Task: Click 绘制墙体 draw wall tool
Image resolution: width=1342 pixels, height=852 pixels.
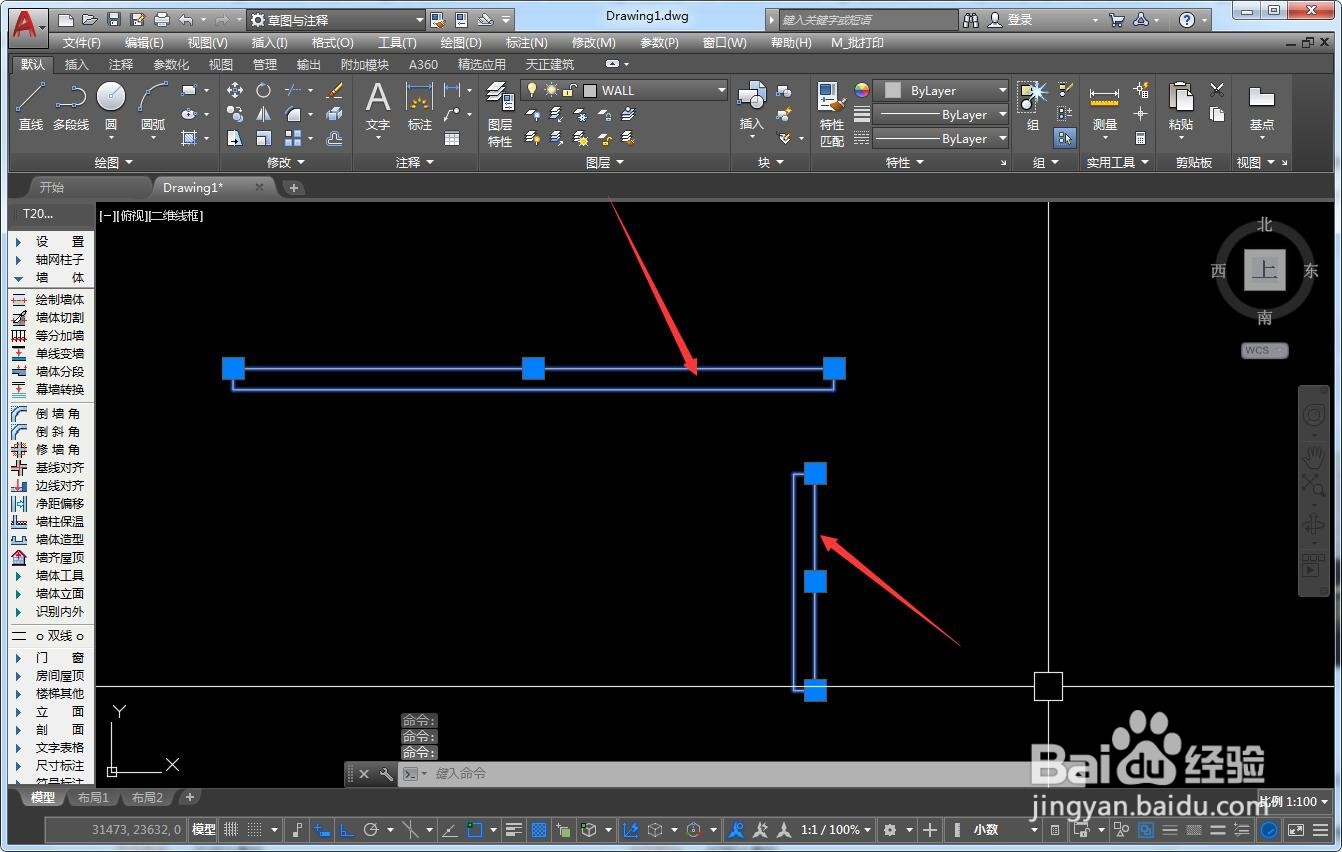Action: coord(60,299)
